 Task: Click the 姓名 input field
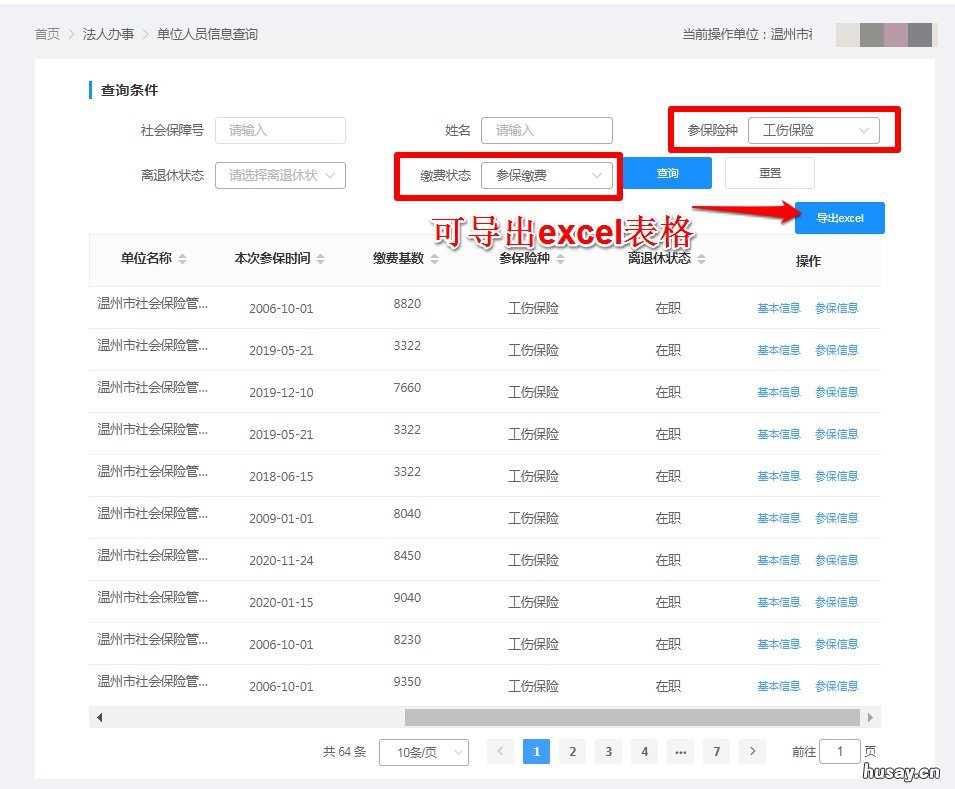point(547,130)
